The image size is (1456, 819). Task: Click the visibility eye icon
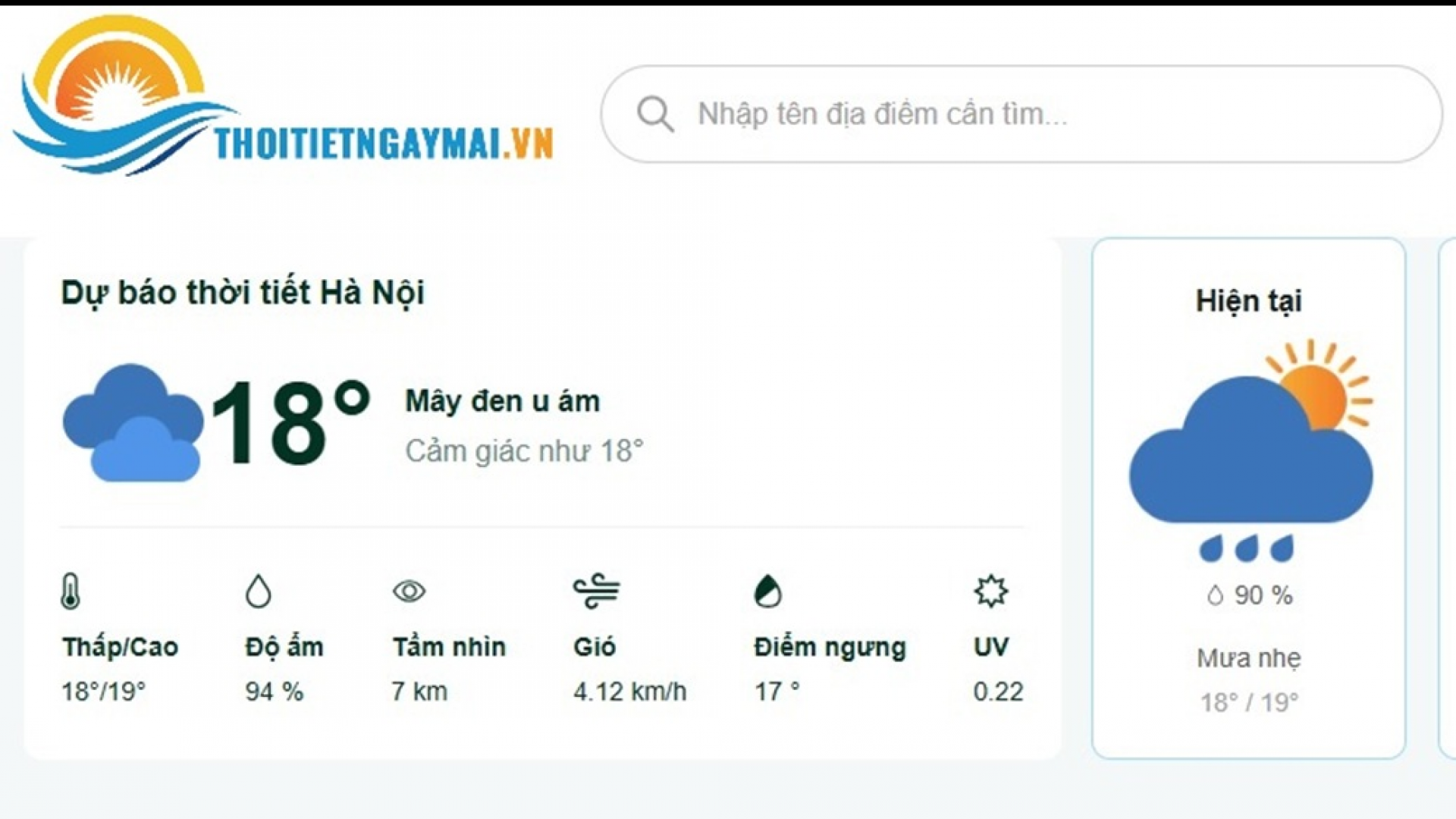point(409,591)
